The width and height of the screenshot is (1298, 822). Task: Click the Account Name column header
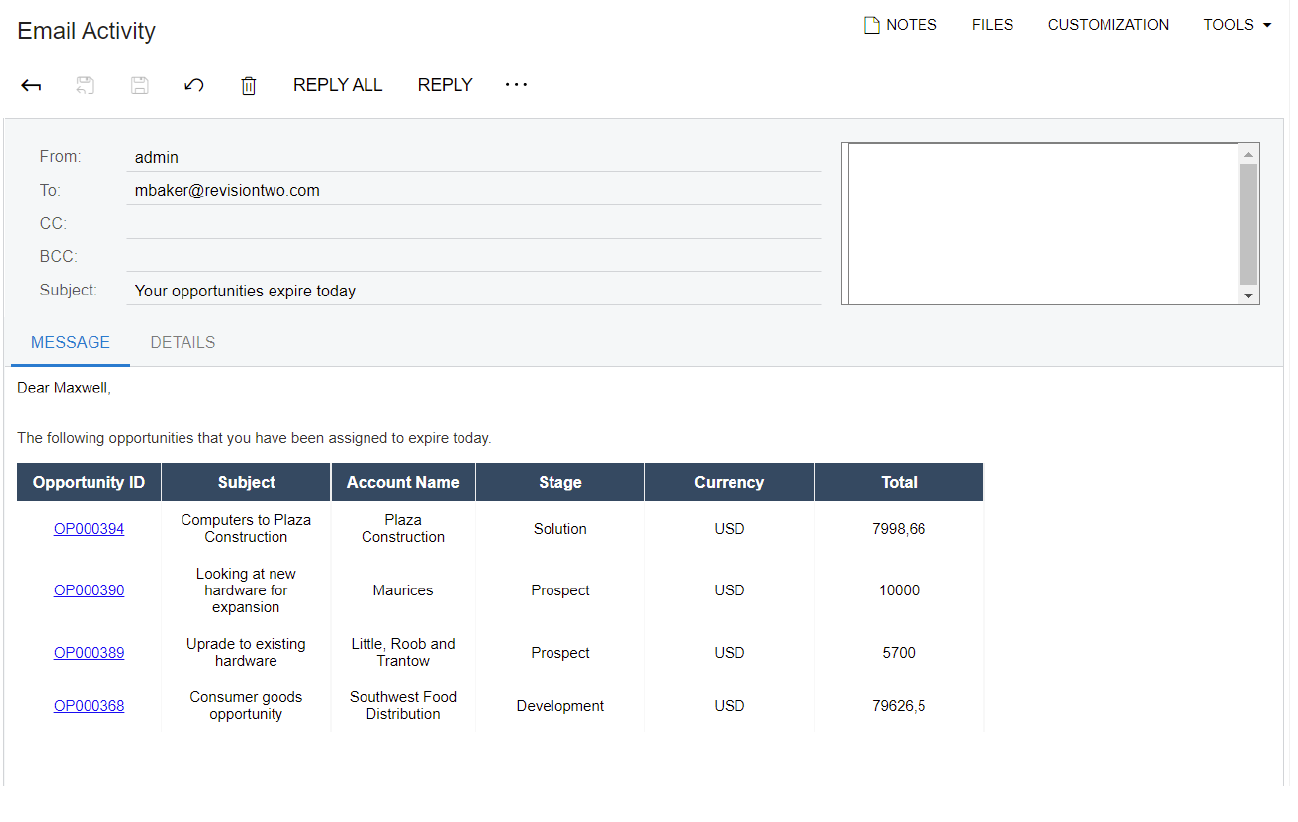point(403,482)
